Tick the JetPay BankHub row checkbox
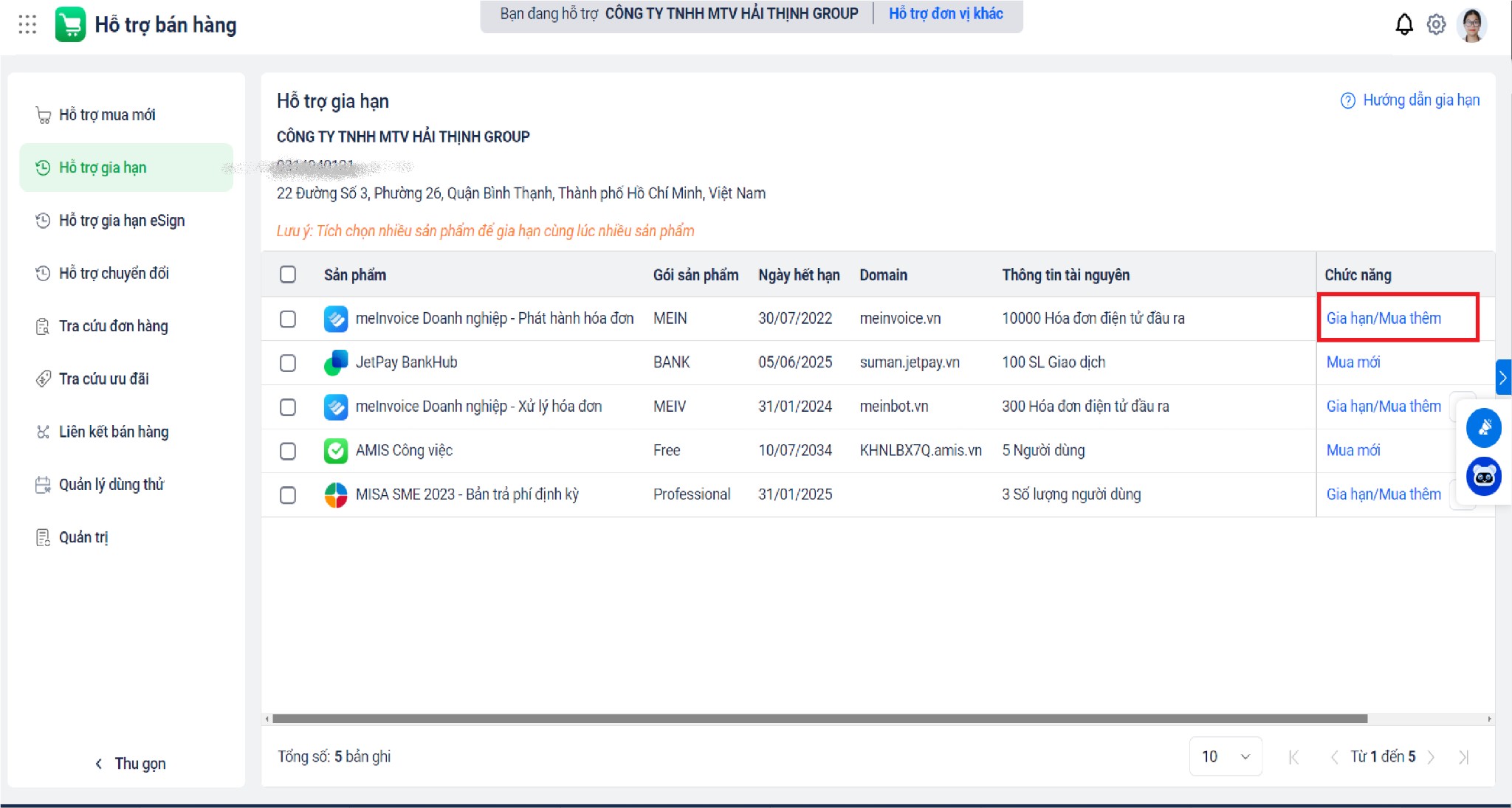The width and height of the screenshot is (1512, 808). tap(288, 363)
